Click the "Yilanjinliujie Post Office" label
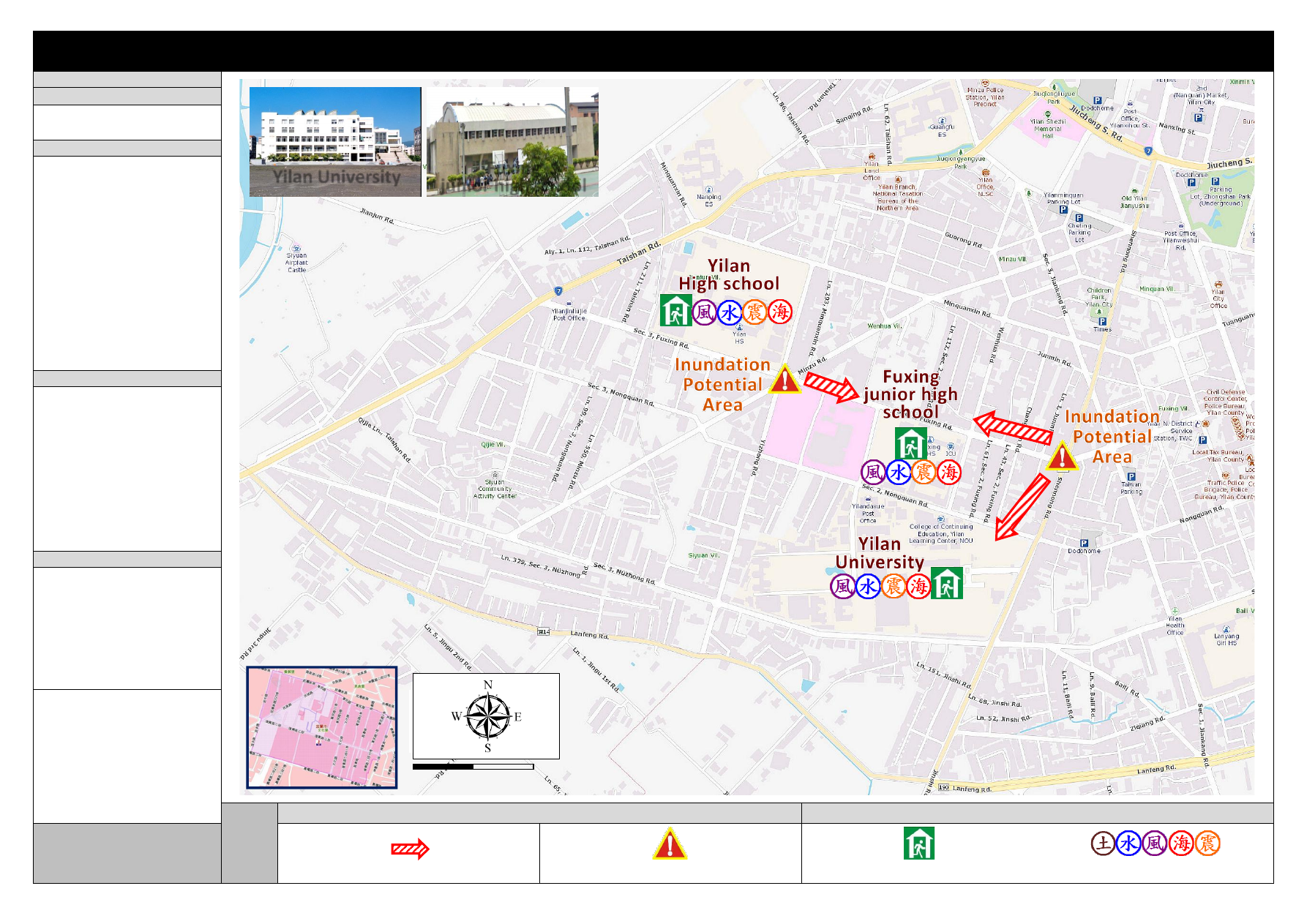 point(569,315)
